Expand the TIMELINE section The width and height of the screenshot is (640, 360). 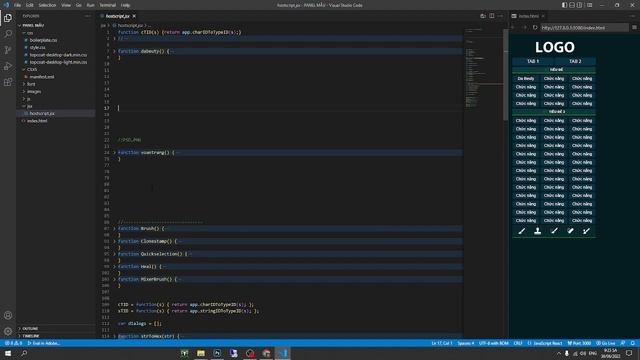tap(30, 336)
